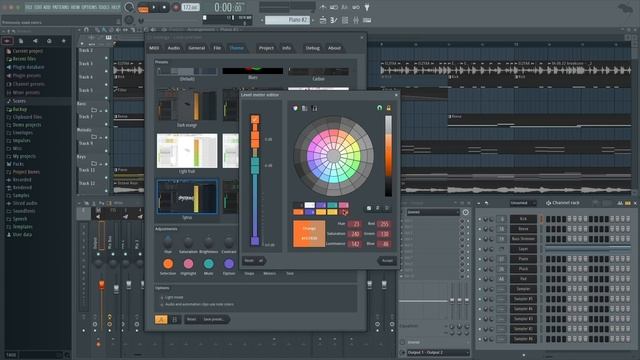Mute the Kick channel via its green LED
The image size is (640, 360).
click(480, 219)
